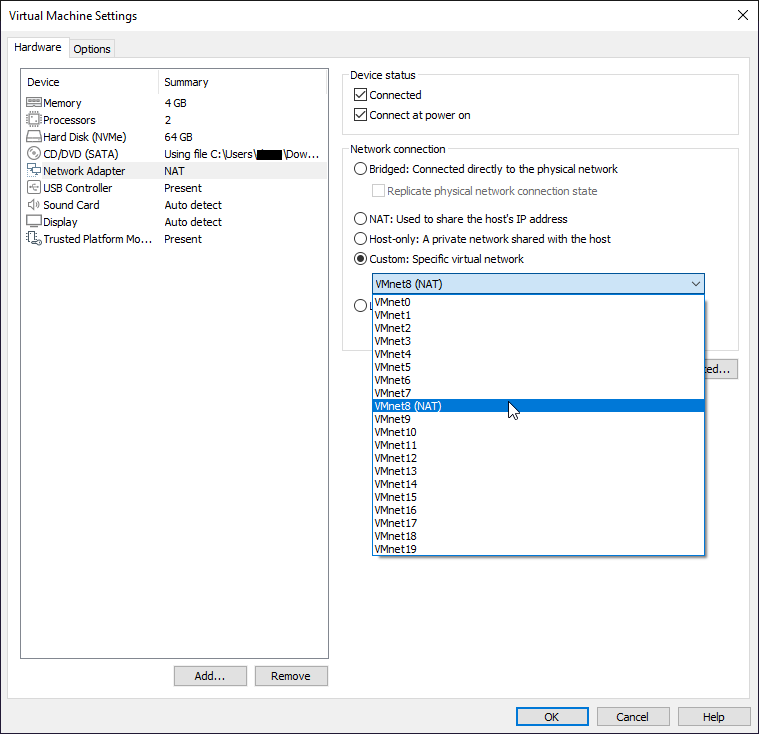
Task: Click the Add... button
Action: pyautogui.click(x=210, y=676)
